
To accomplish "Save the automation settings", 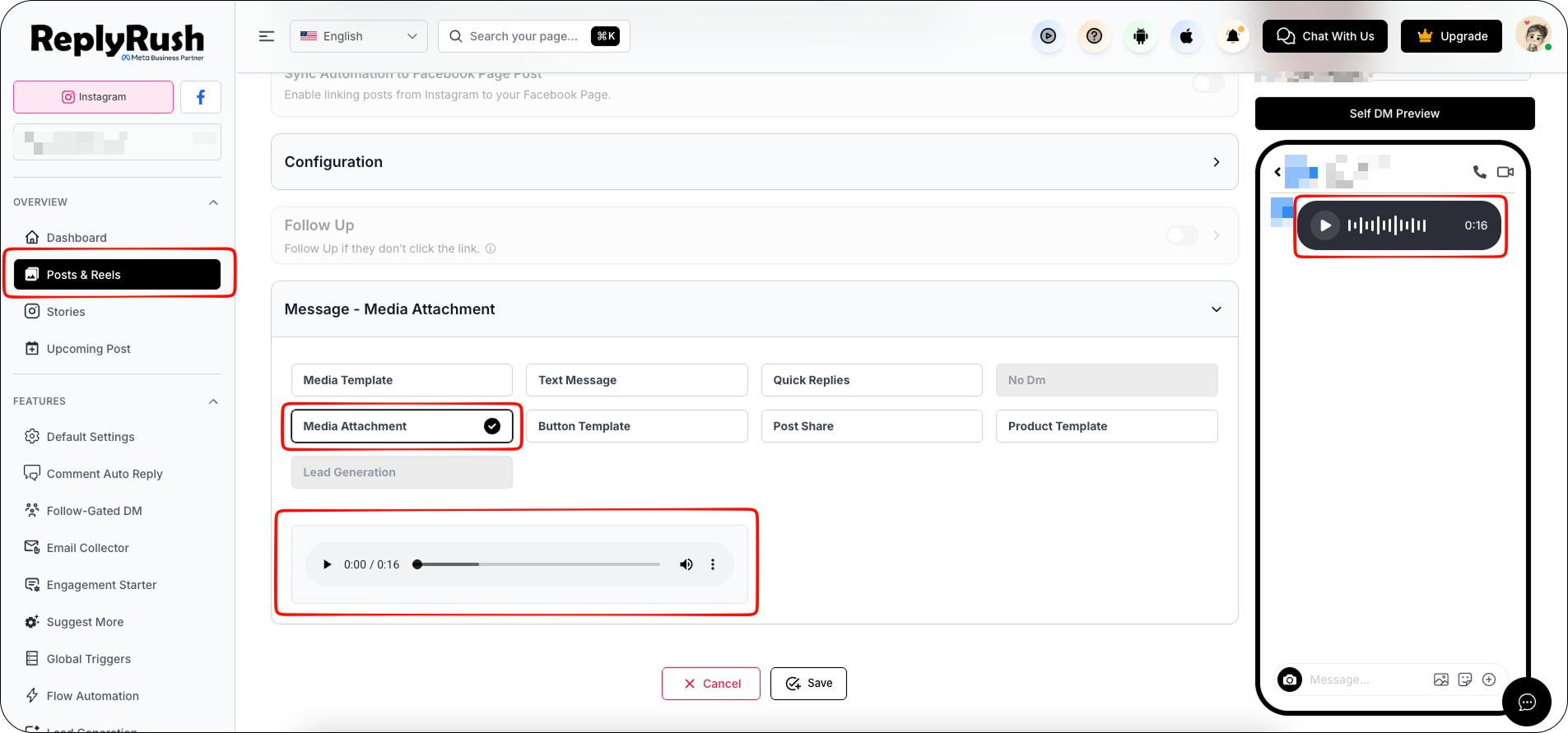I will click(x=808, y=684).
